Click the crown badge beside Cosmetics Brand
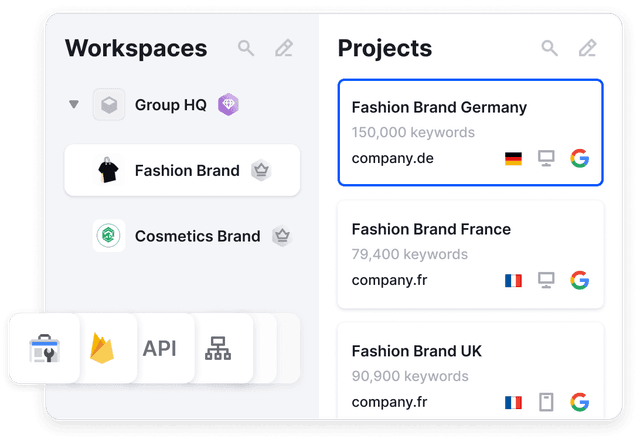 (281, 236)
